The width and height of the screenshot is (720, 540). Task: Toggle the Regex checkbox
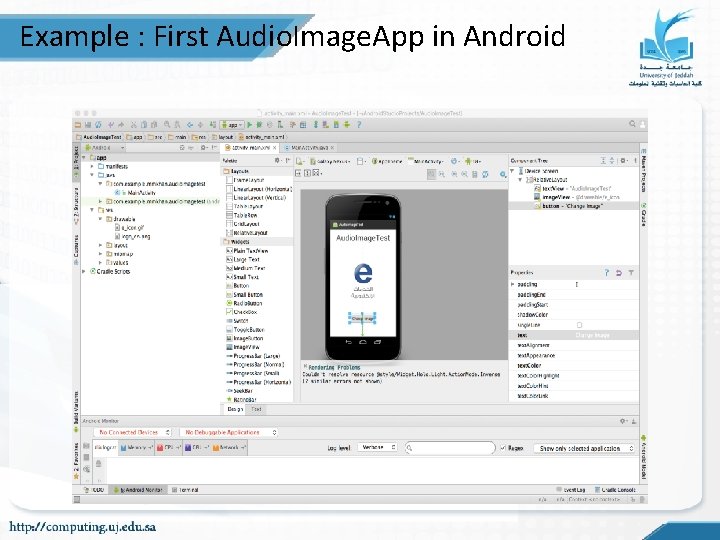point(503,448)
